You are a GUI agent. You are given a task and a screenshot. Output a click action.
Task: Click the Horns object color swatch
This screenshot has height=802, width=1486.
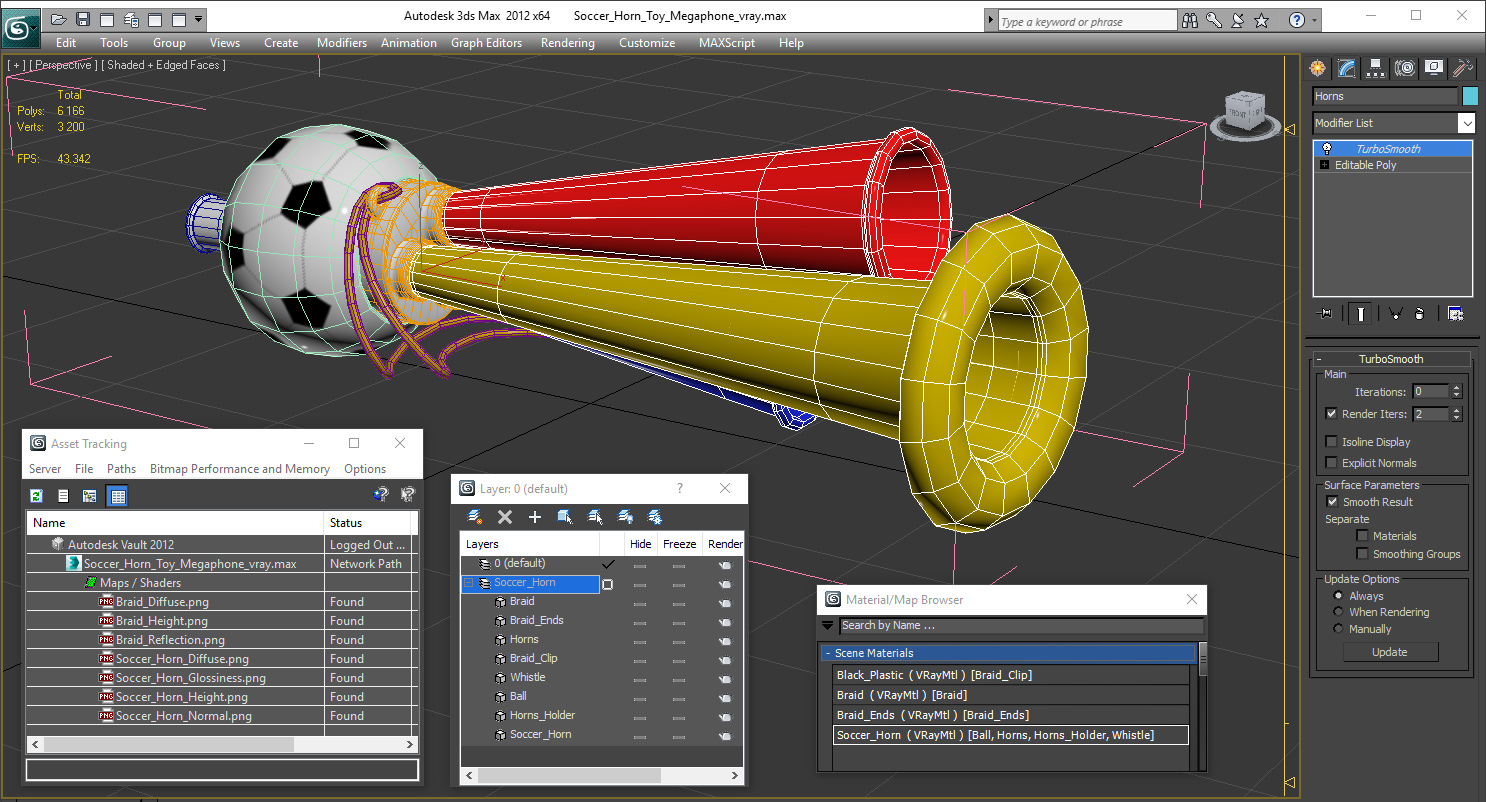click(x=1470, y=96)
